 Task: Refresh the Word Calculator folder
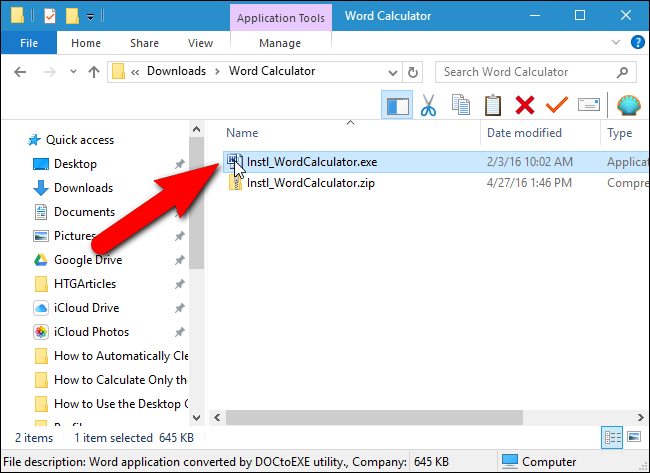412,73
